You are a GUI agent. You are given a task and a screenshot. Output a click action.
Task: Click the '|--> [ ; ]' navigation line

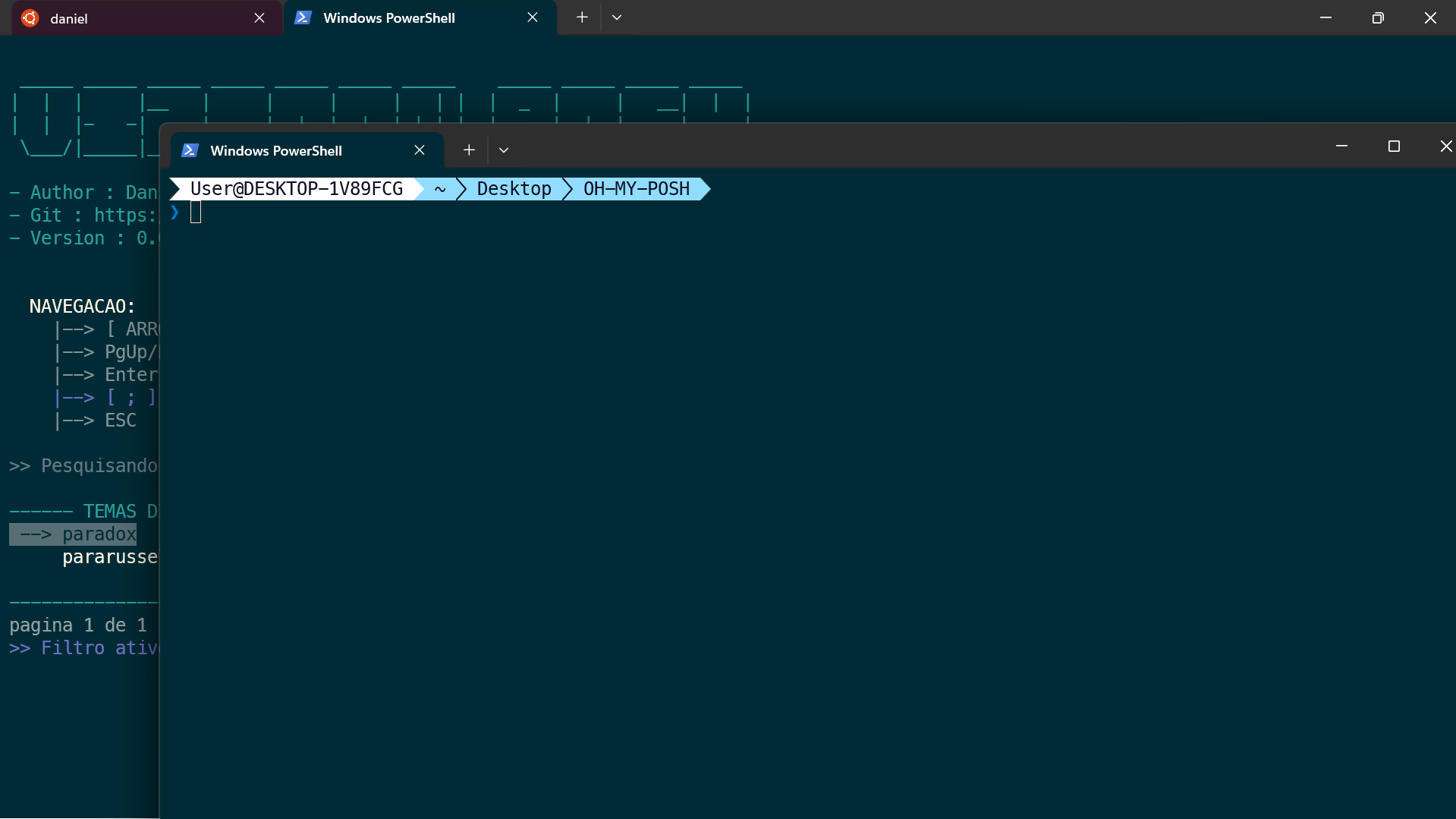click(105, 398)
